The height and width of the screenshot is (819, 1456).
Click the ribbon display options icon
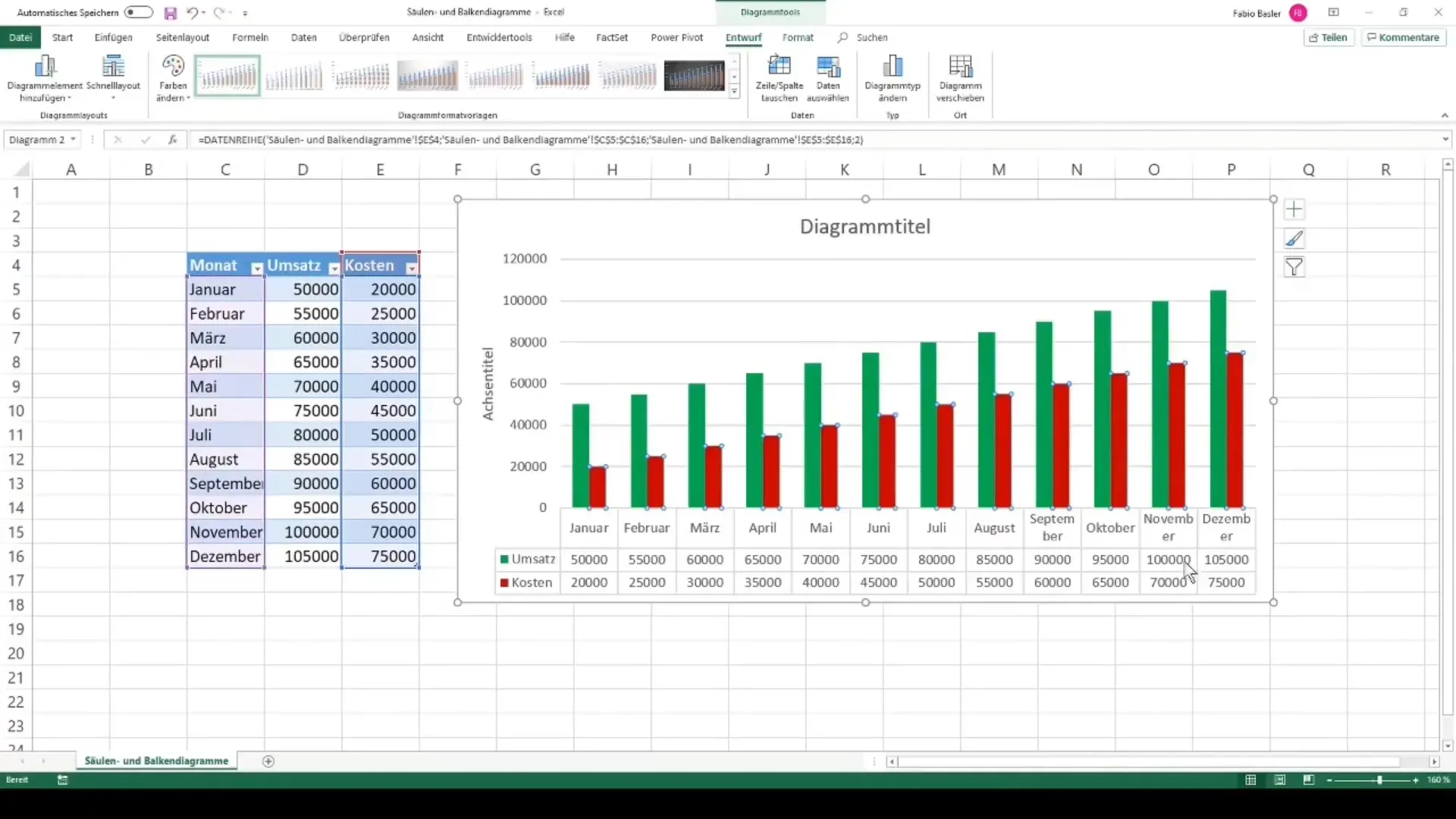coord(1333,12)
